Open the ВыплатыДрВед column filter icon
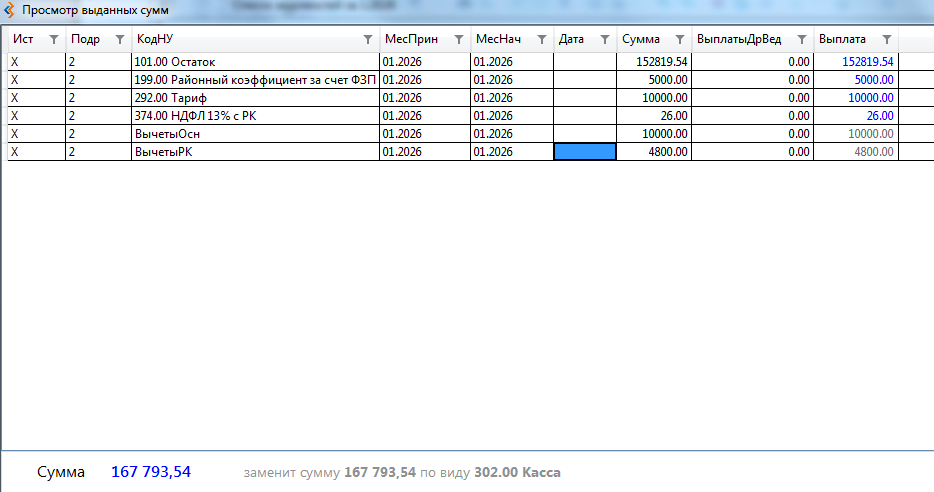Screen dimensions: 934x492 click(801, 40)
